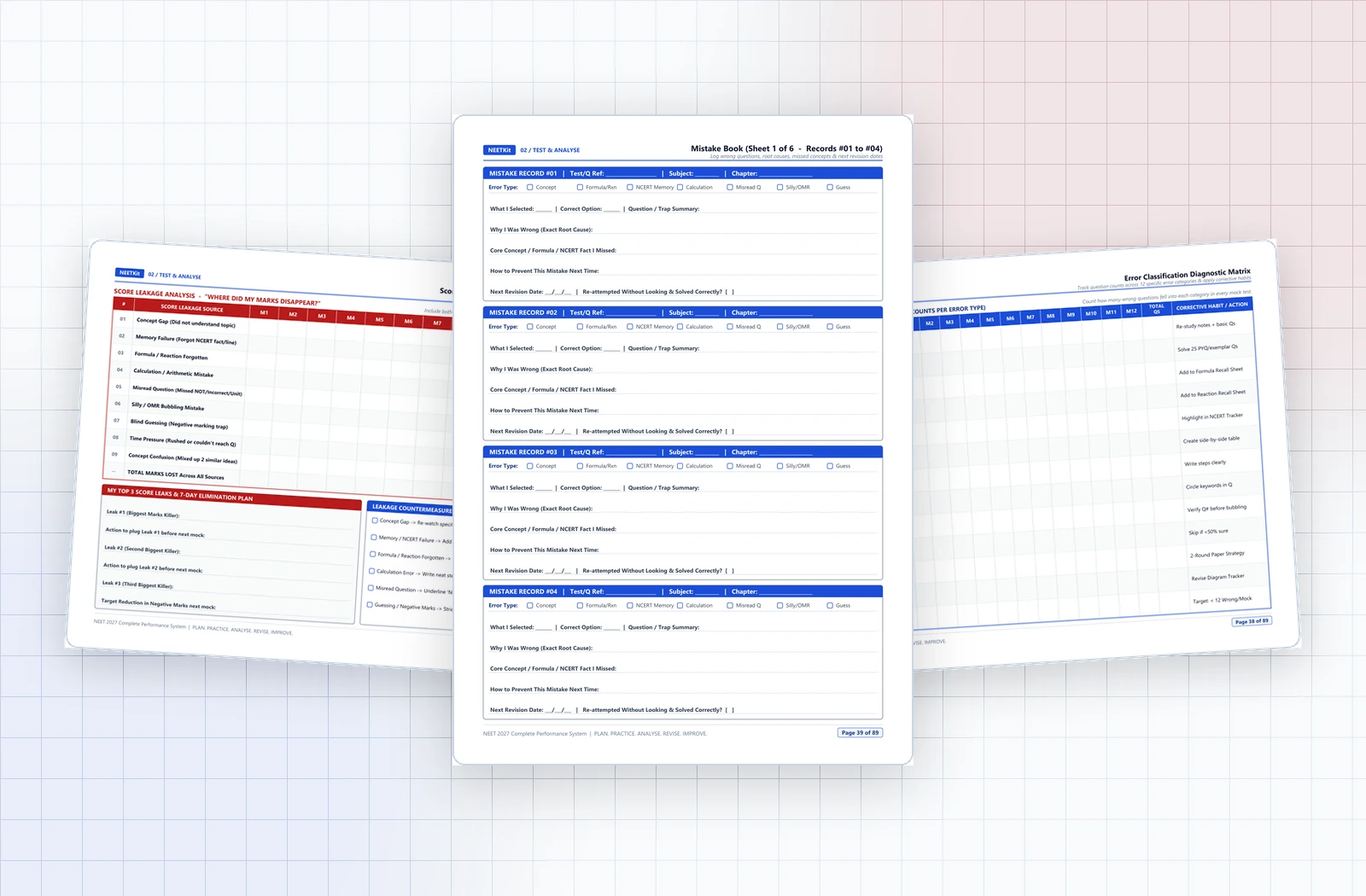Tick the Formula/Rxn checkbox in Mistake Record #01
The image size is (1366, 896).
580,187
